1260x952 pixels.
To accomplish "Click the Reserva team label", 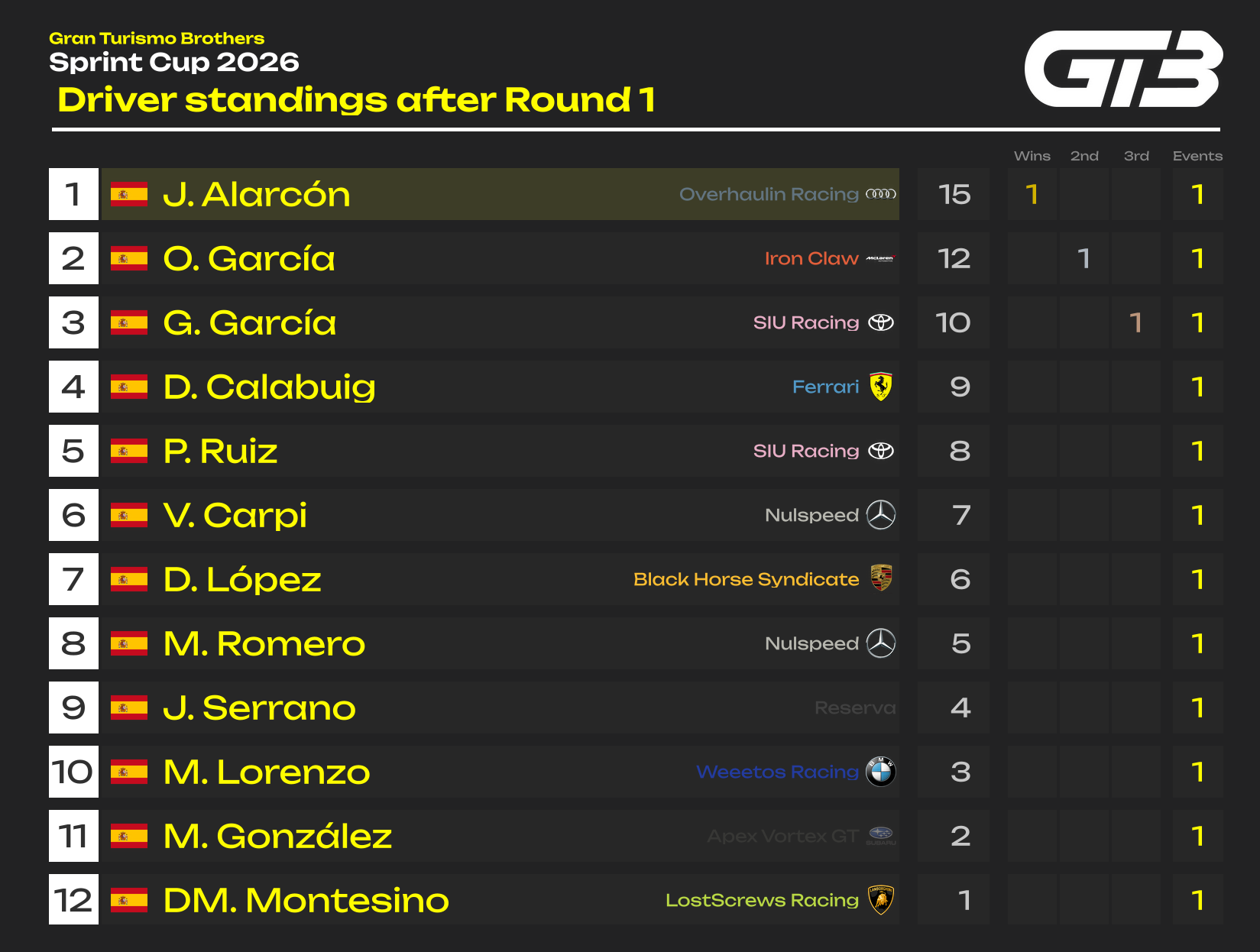I will pyautogui.click(x=854, y=708).
